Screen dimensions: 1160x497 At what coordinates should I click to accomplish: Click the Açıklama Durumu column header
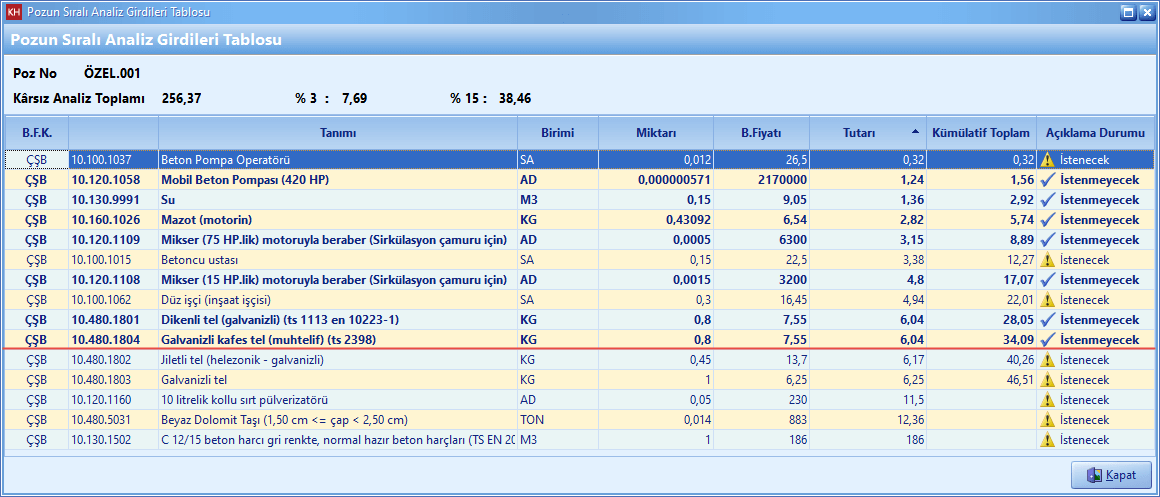(x=1094, y=132)
